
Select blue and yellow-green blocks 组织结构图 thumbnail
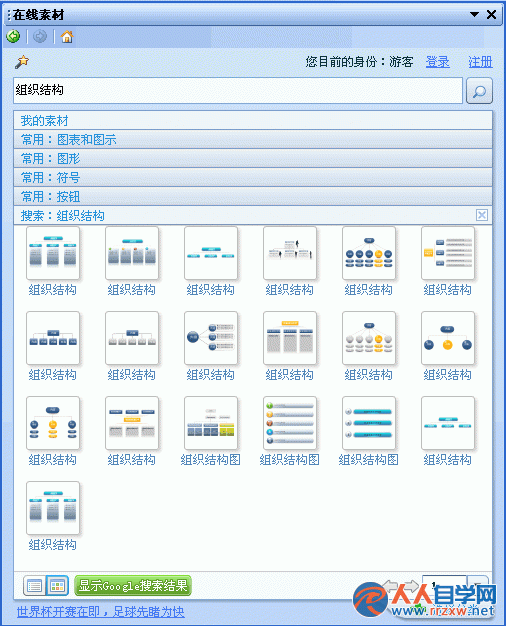(x=211, y=423)
